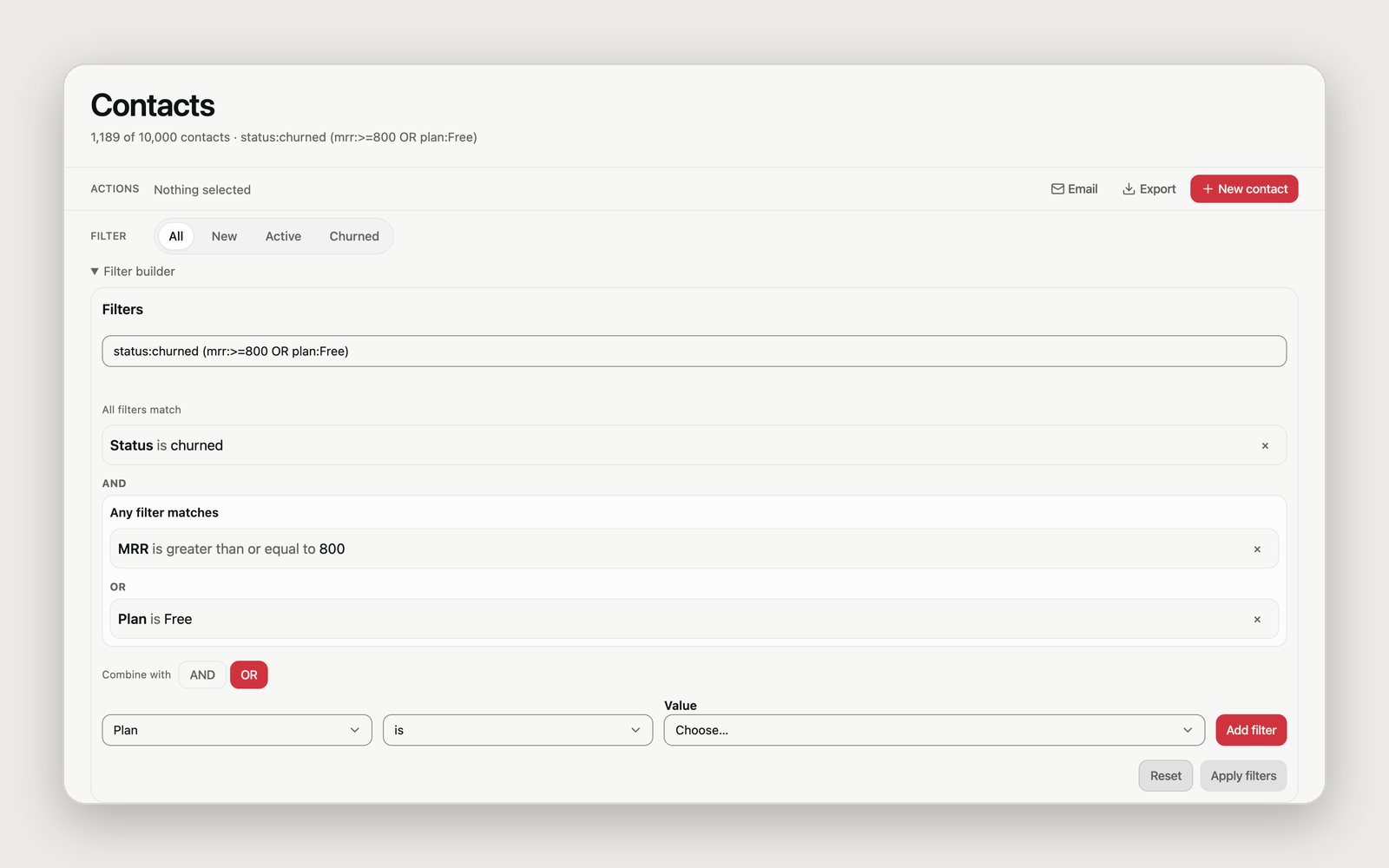Screen dimensions: 1389x868
Task: Click the Add filter button
Action: [1251, 730]
